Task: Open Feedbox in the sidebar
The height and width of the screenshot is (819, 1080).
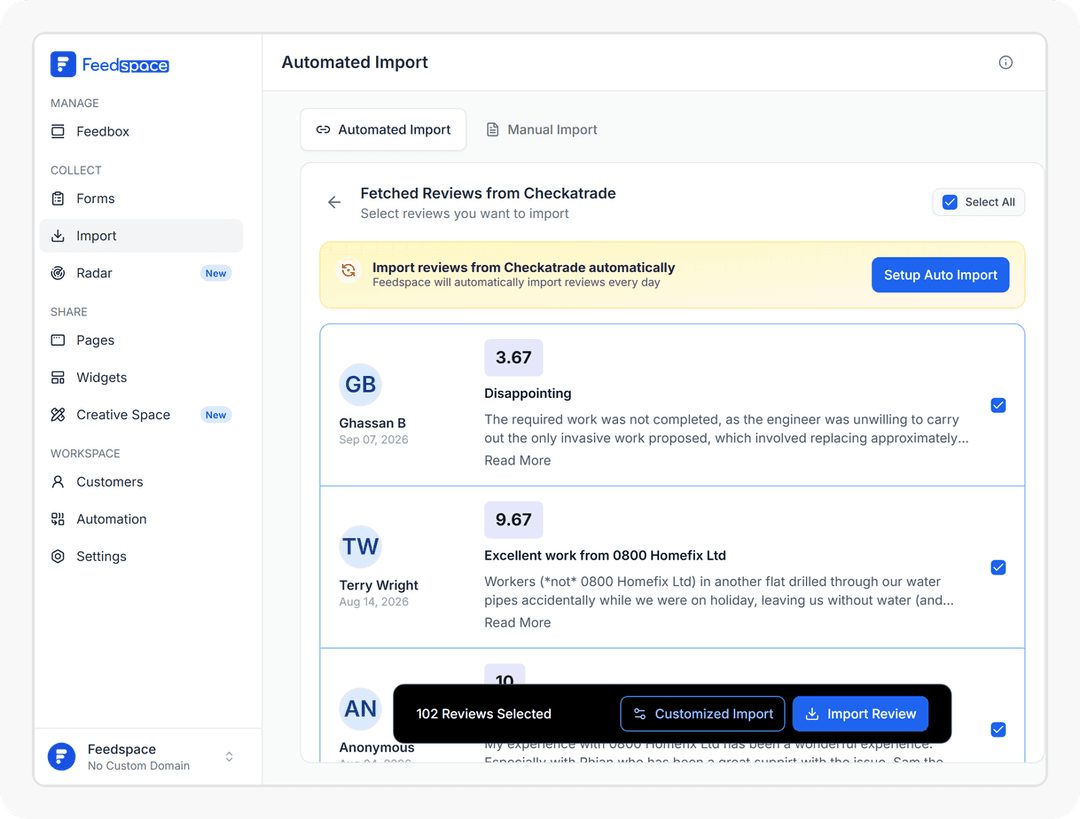Action: click(141, 132)
